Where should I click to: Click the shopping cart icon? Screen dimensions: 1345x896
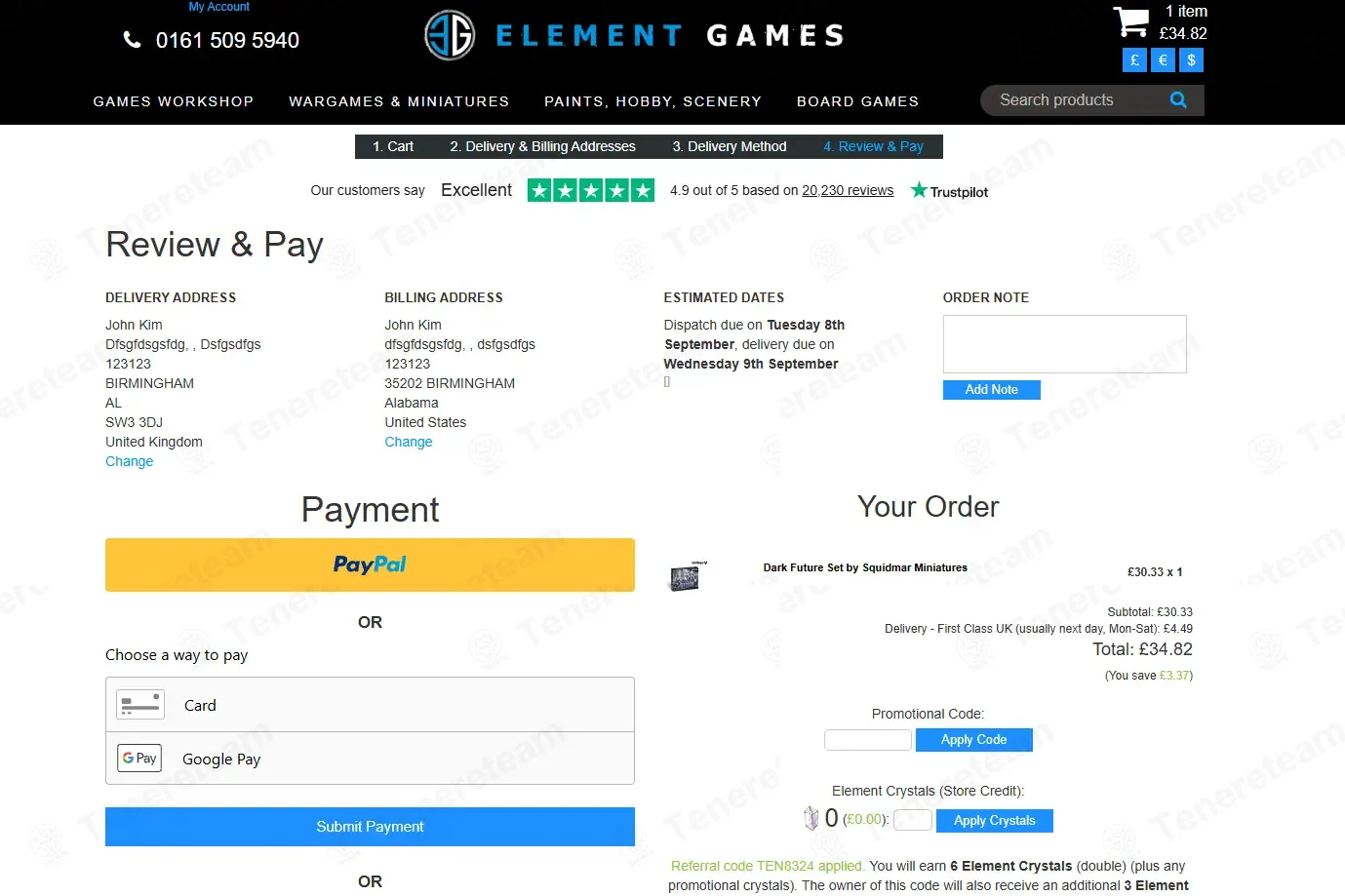point(1131,20)
